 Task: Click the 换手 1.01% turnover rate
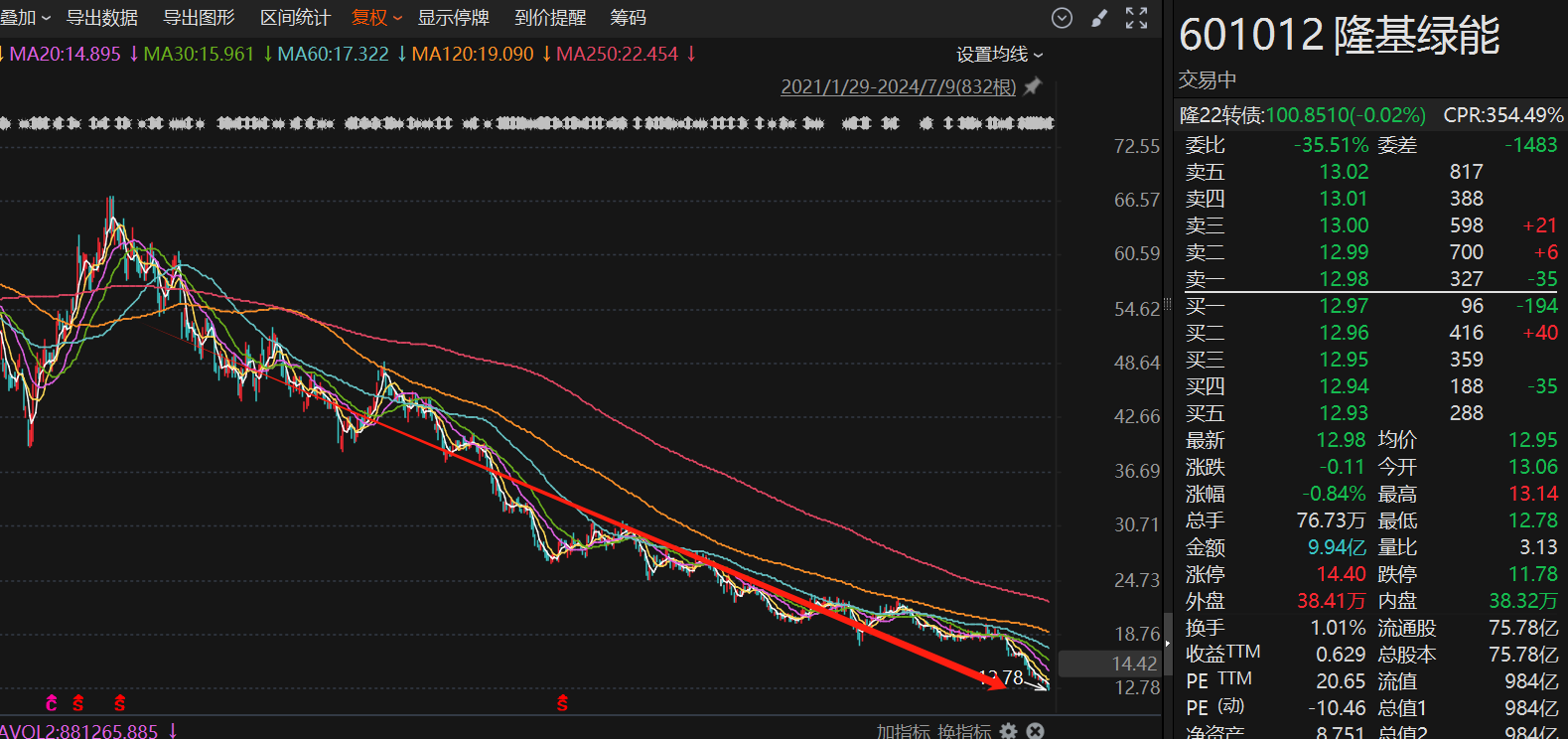coord(1339,628)
